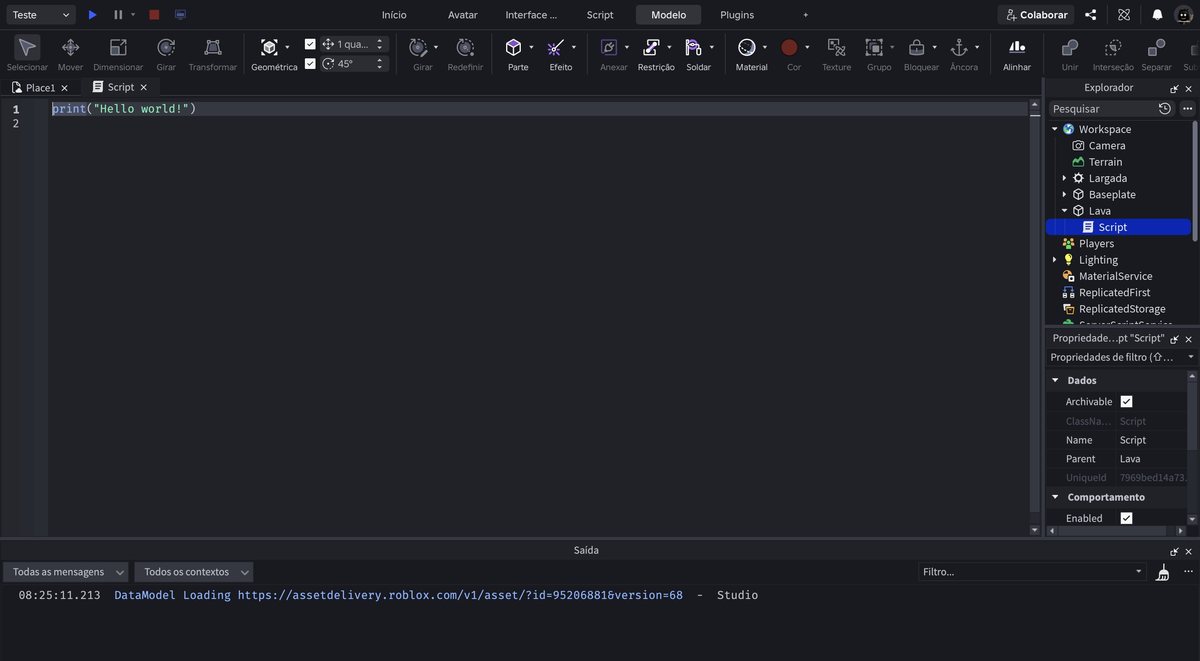Click the Grupo group icon
The image size is (1200, 661).
874,47
